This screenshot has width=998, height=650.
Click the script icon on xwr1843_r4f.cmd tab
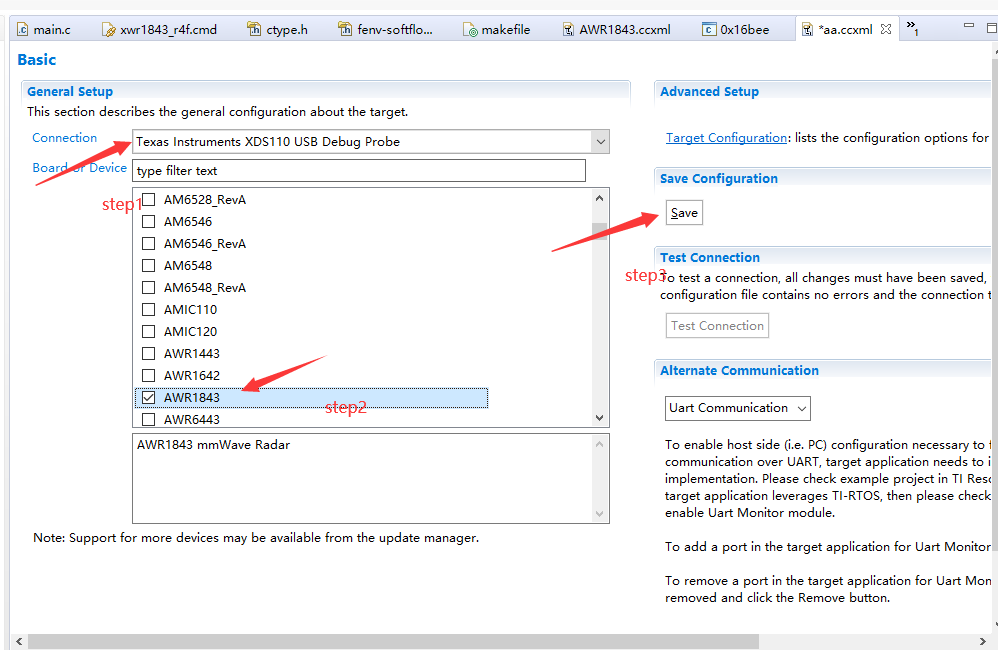pyautogui.click(x=109, y=28)
